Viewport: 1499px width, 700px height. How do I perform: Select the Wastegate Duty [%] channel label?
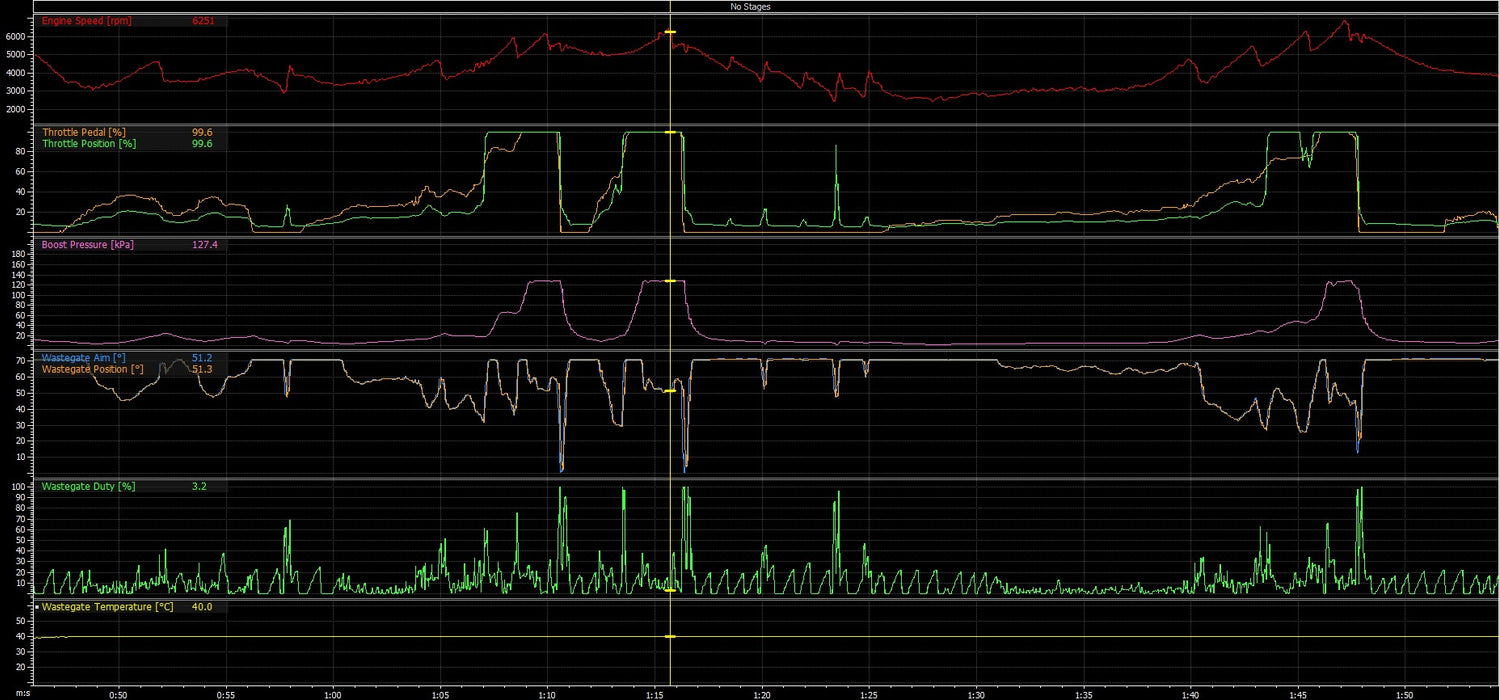pos(88,486)
